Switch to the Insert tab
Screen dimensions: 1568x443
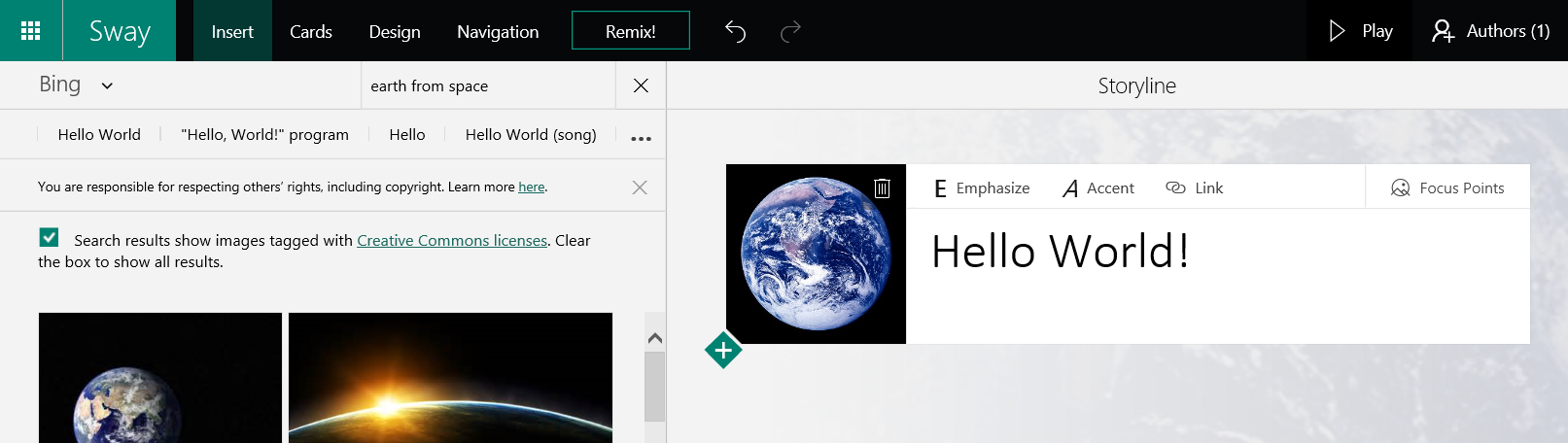click(232, 31)
